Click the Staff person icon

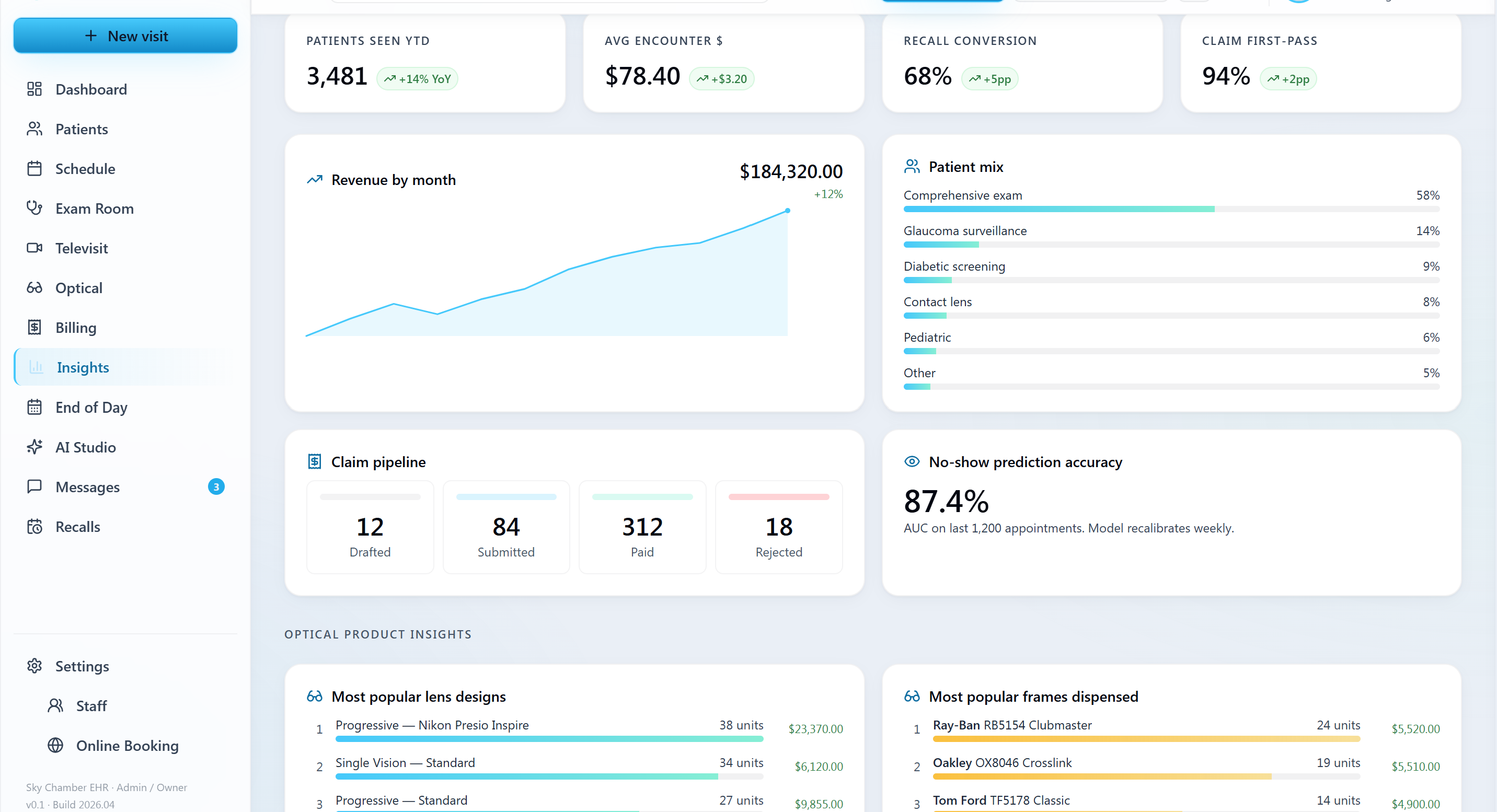click(55, 706)
